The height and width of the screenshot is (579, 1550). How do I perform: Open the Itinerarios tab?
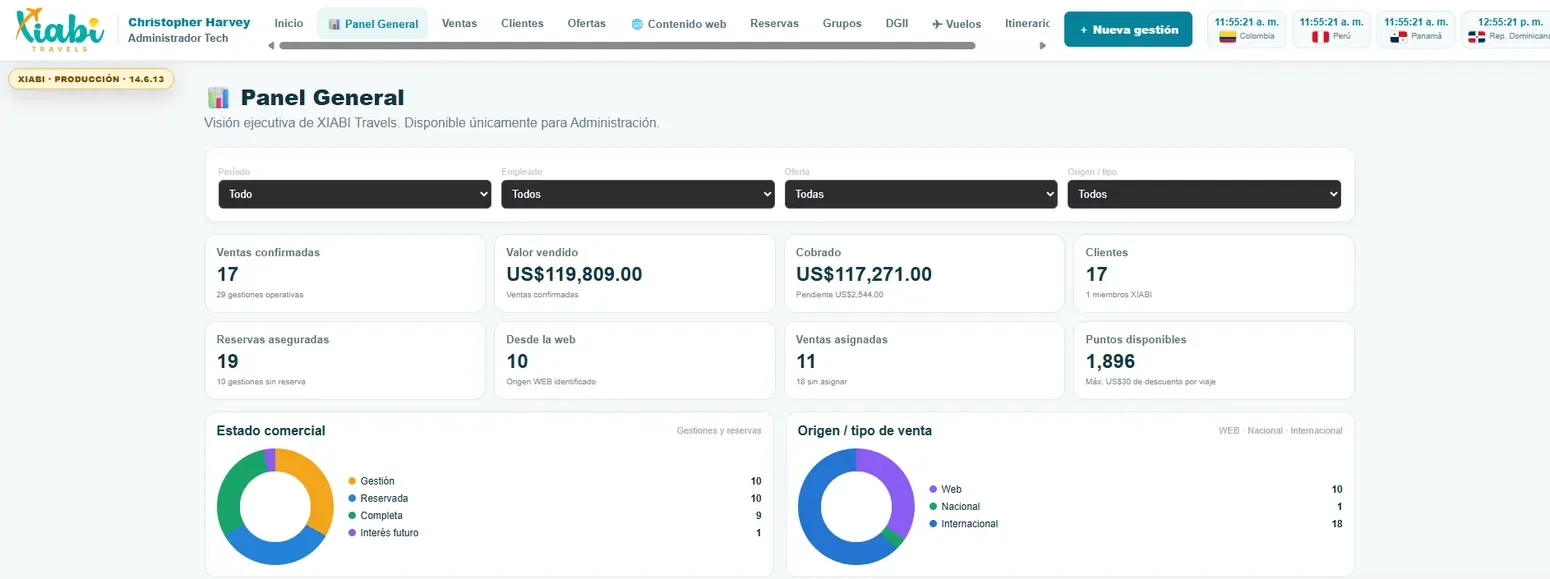pos(1027,23)
